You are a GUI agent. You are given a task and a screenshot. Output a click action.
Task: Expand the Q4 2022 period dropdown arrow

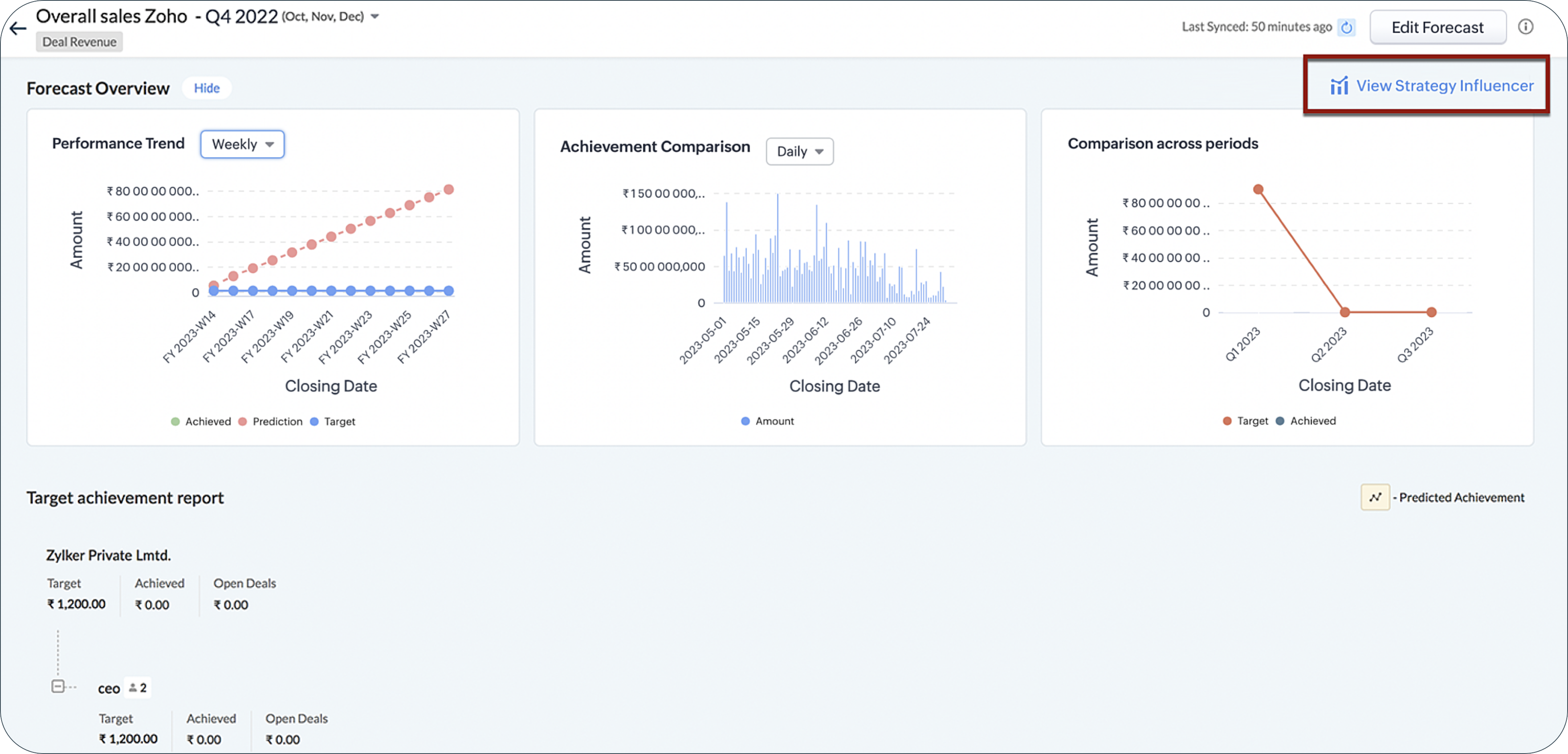pyautogui.click(x=375, y=16)
